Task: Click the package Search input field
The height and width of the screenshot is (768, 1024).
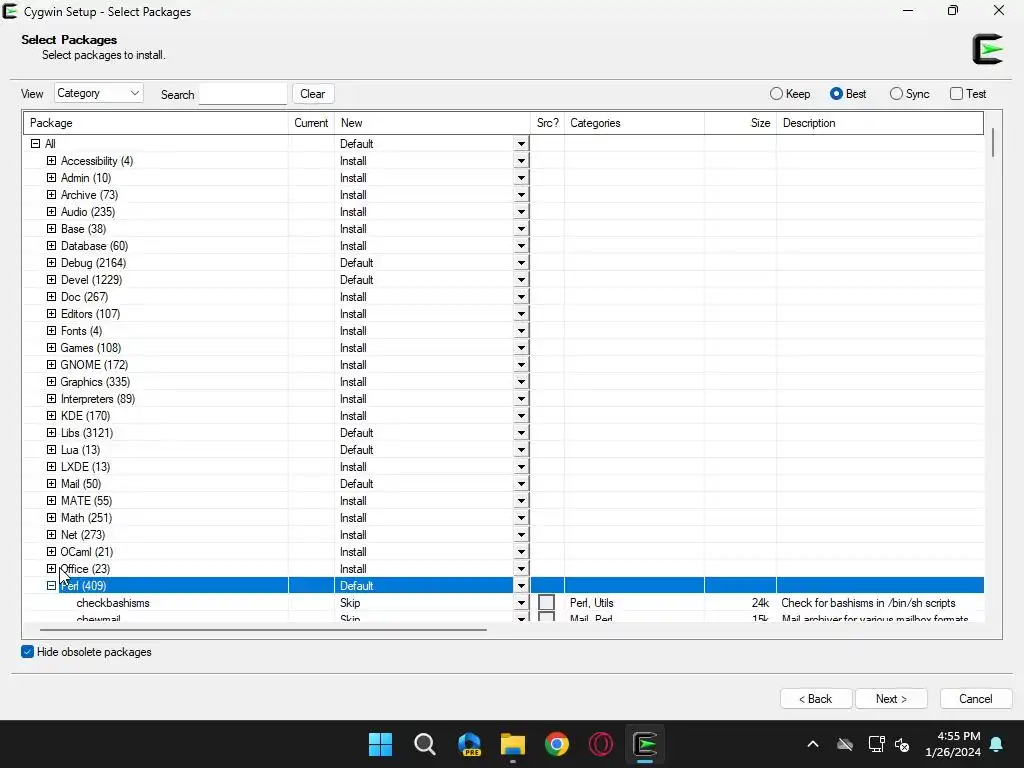Action: tap(243, 94)
